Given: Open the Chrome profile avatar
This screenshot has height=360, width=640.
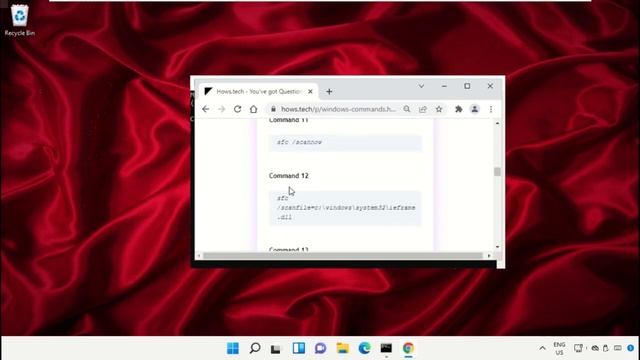Looking at the screenshot, I should click(x=475, y=109).
